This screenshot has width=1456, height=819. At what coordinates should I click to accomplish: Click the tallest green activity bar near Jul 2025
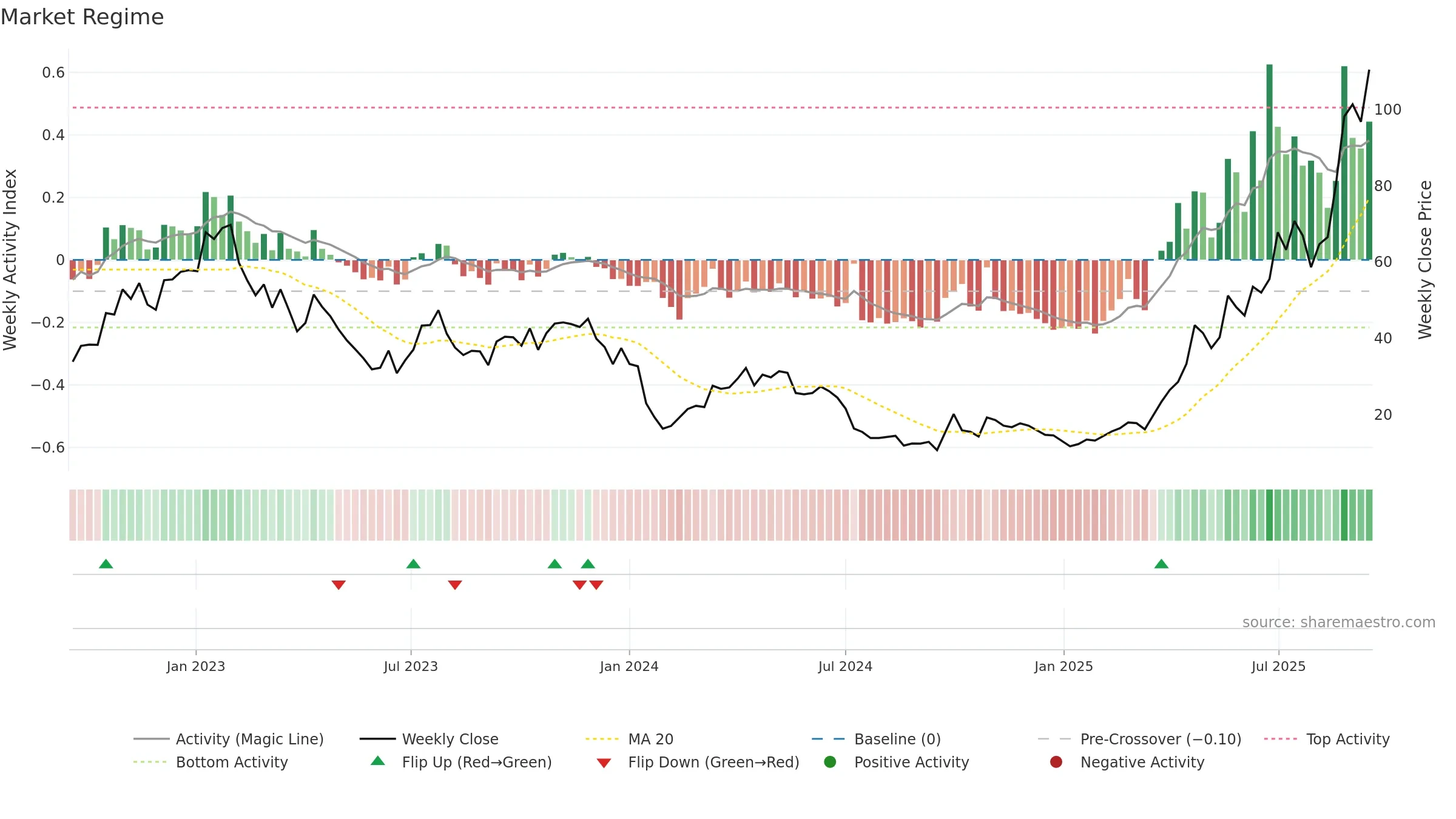tap(1269, 162)
